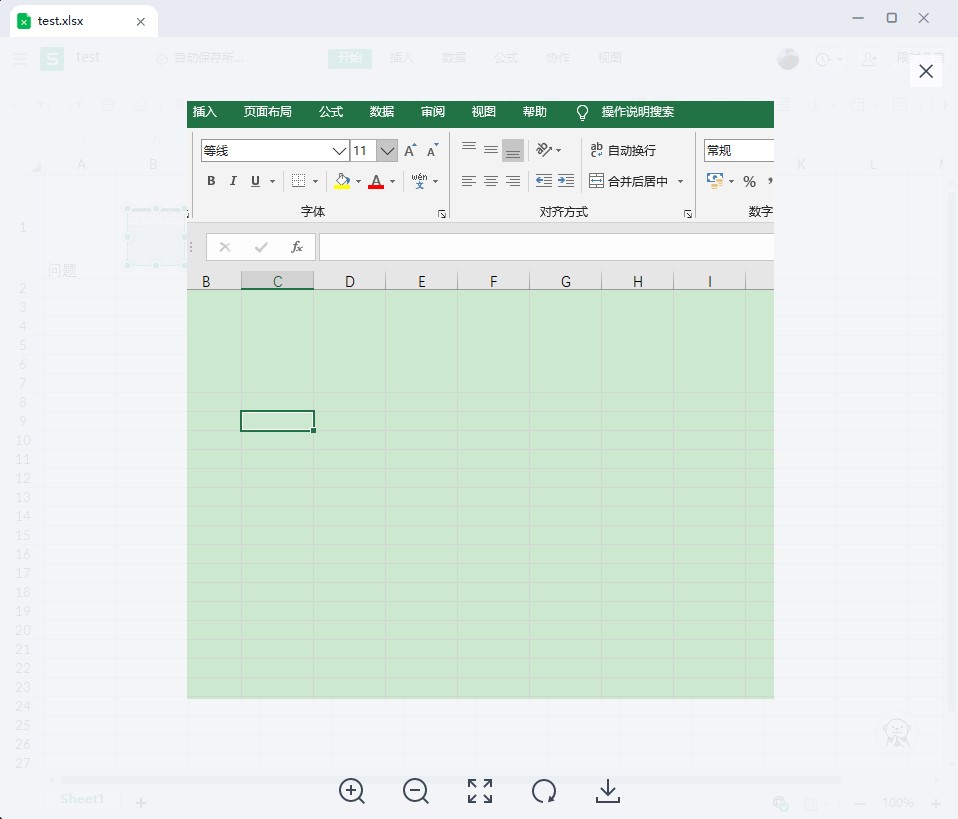The height and width of the screenshot is (819, 958).
Task: Click the wén phonetic guide icon
Action: coord(419,181)
